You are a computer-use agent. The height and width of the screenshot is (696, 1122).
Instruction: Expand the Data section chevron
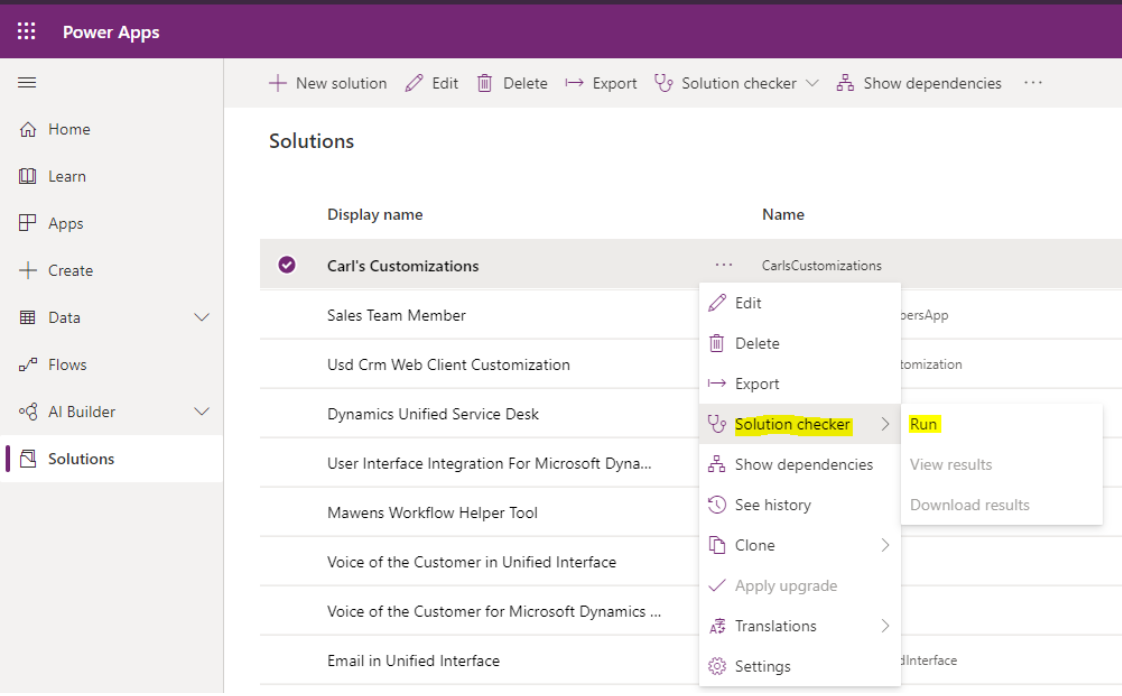pos(201,317)
